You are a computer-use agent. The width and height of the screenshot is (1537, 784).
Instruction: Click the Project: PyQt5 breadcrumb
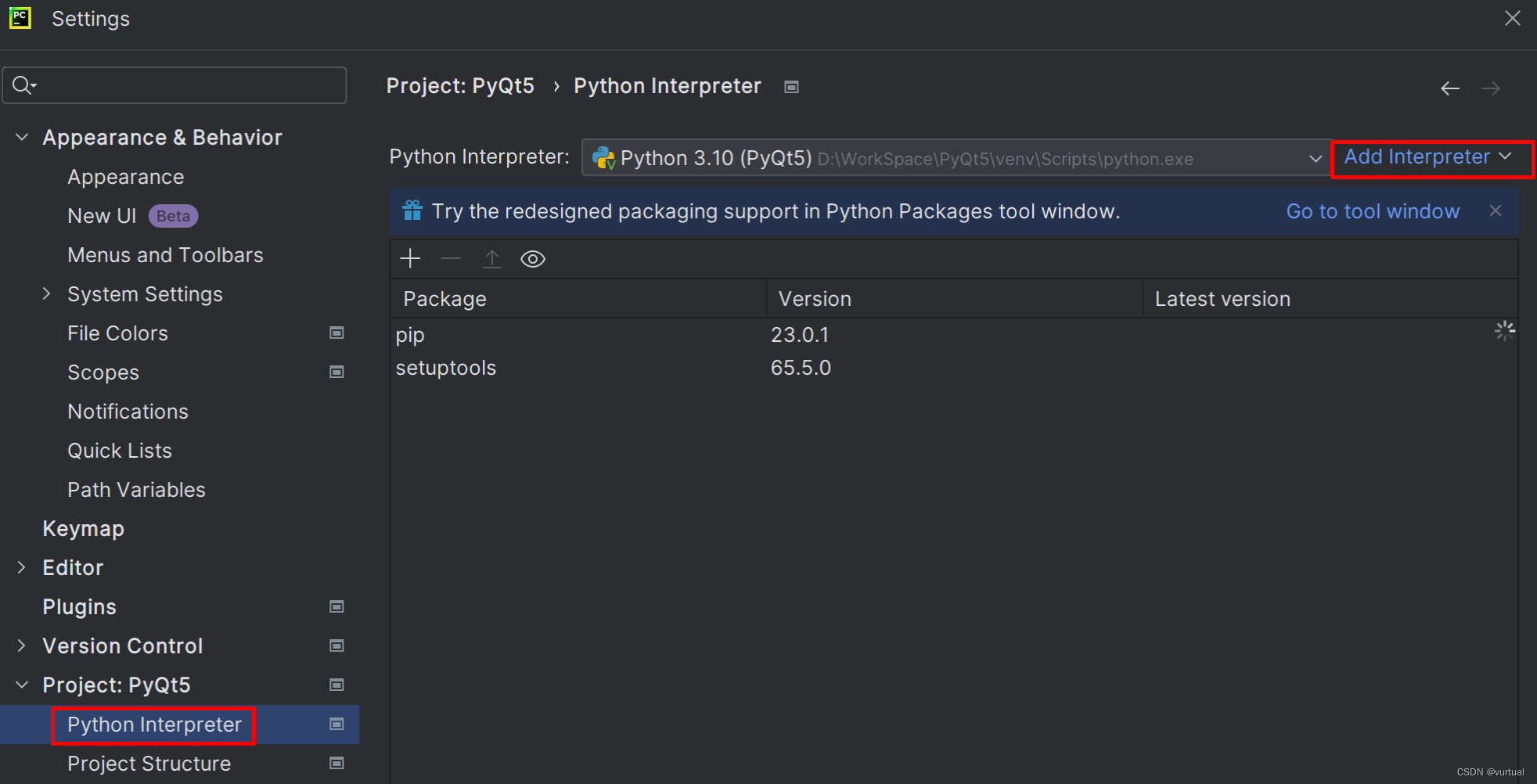point(460,86)
